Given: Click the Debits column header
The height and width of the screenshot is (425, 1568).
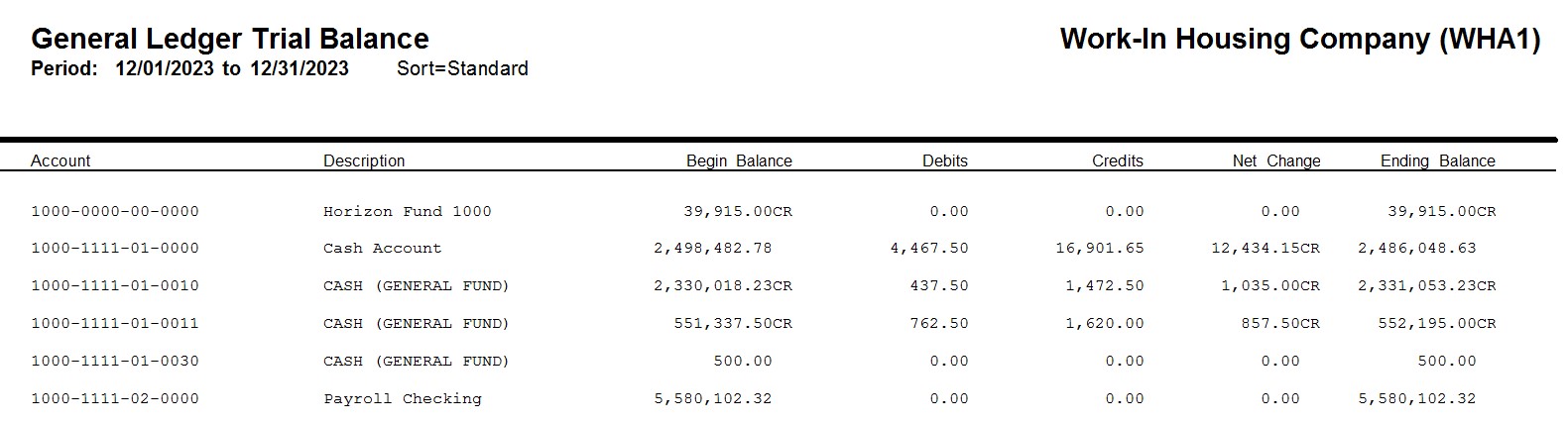Looking at the screenshot, I should tap(944, 160).
